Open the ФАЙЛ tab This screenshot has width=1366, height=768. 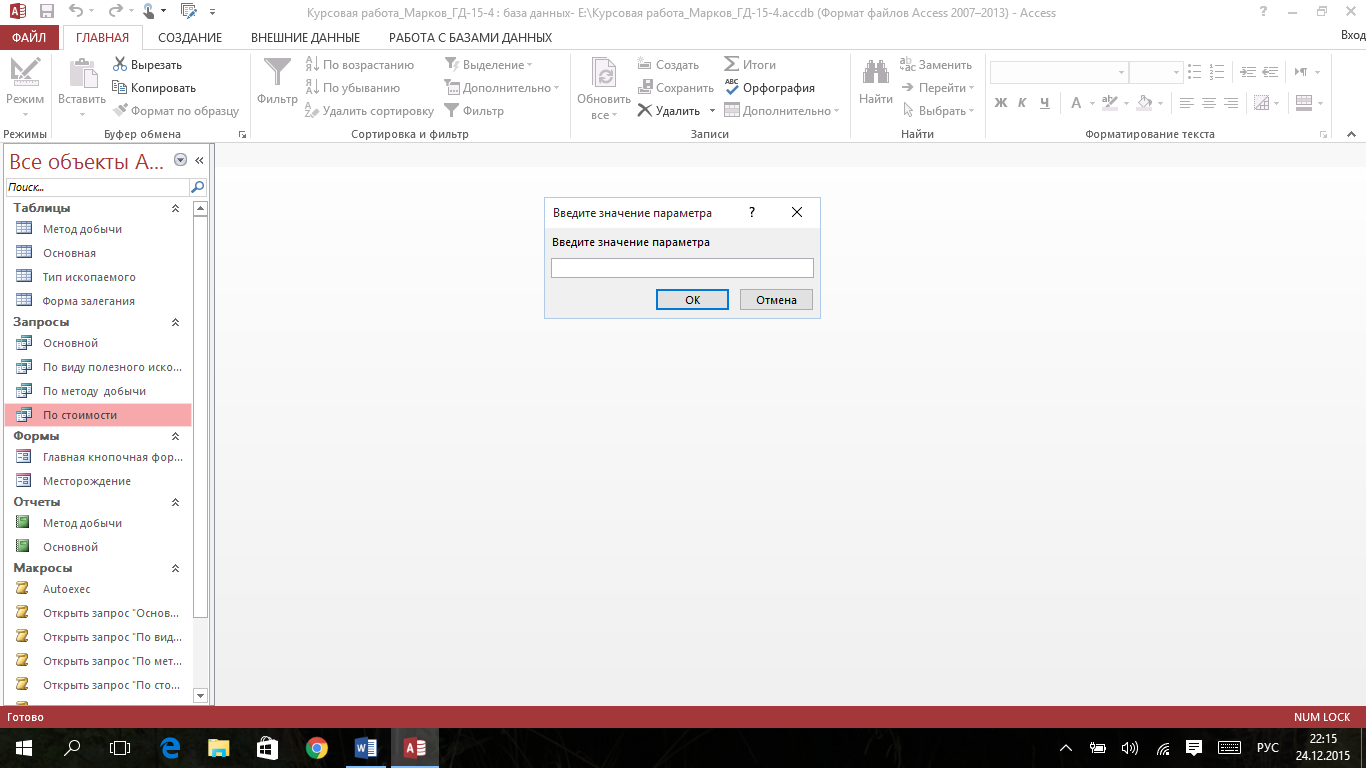click(29, 37)
